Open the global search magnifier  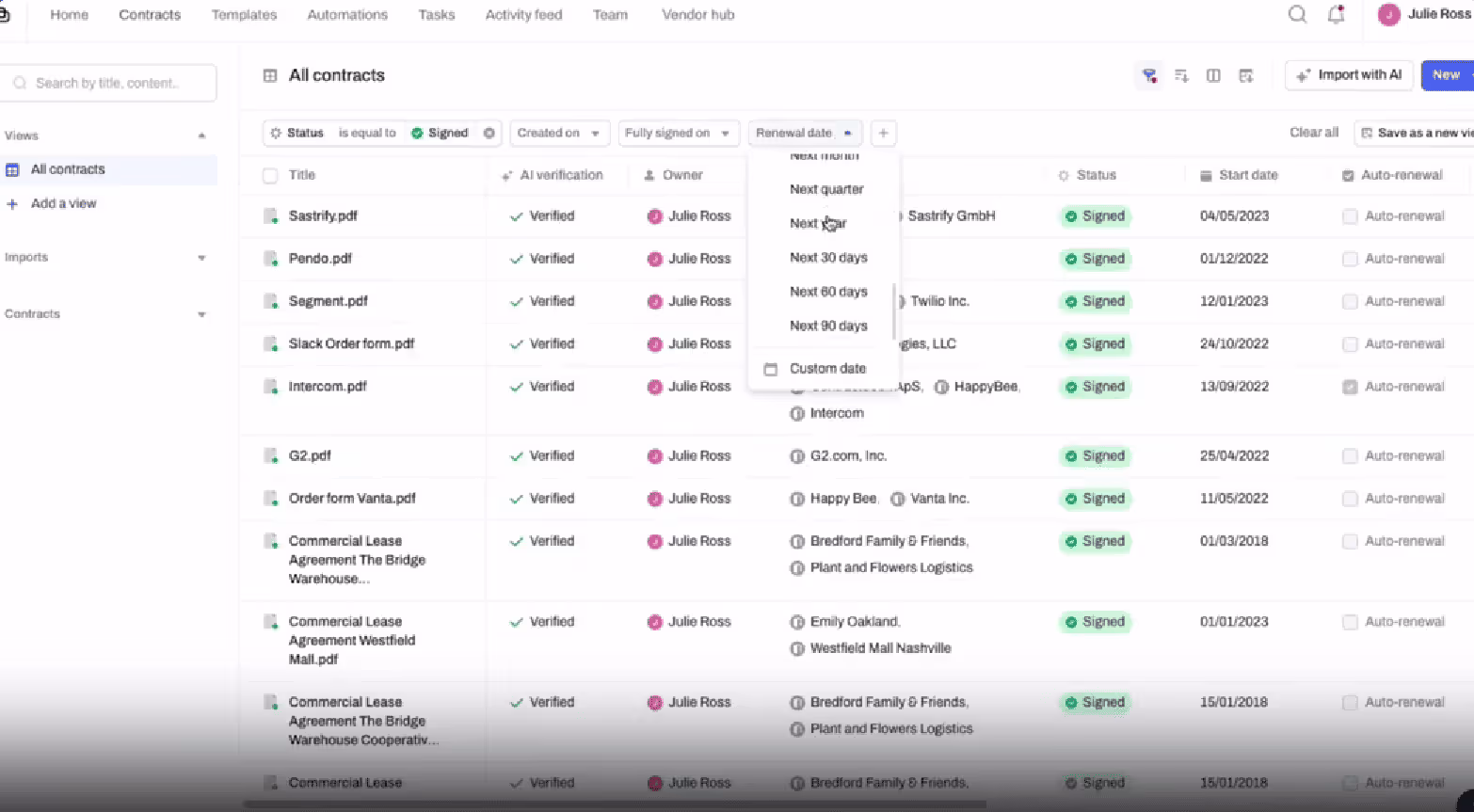[1297, 14]
